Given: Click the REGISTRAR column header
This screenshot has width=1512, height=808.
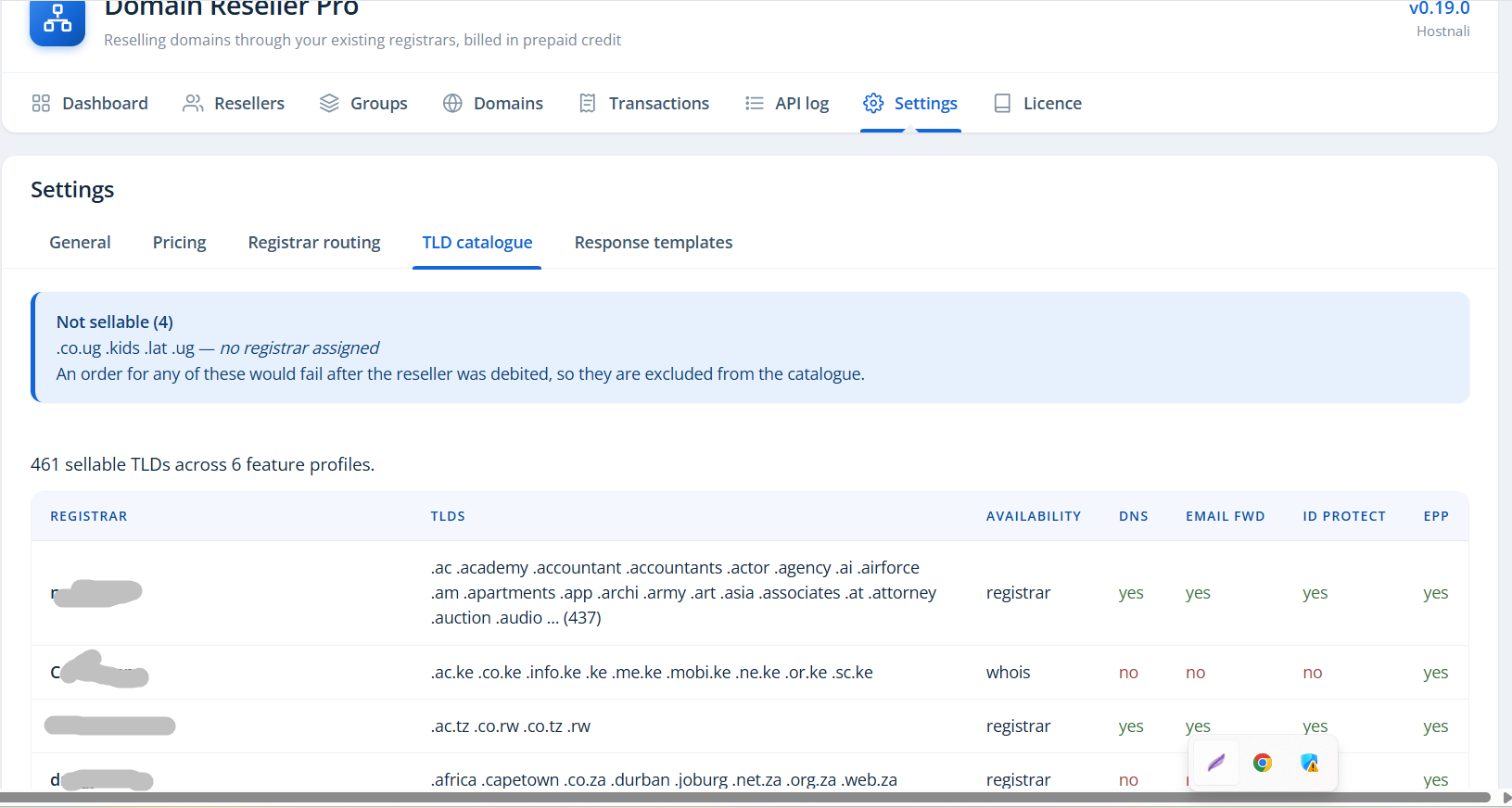Looking at the screenshot, I should point(89,516).
